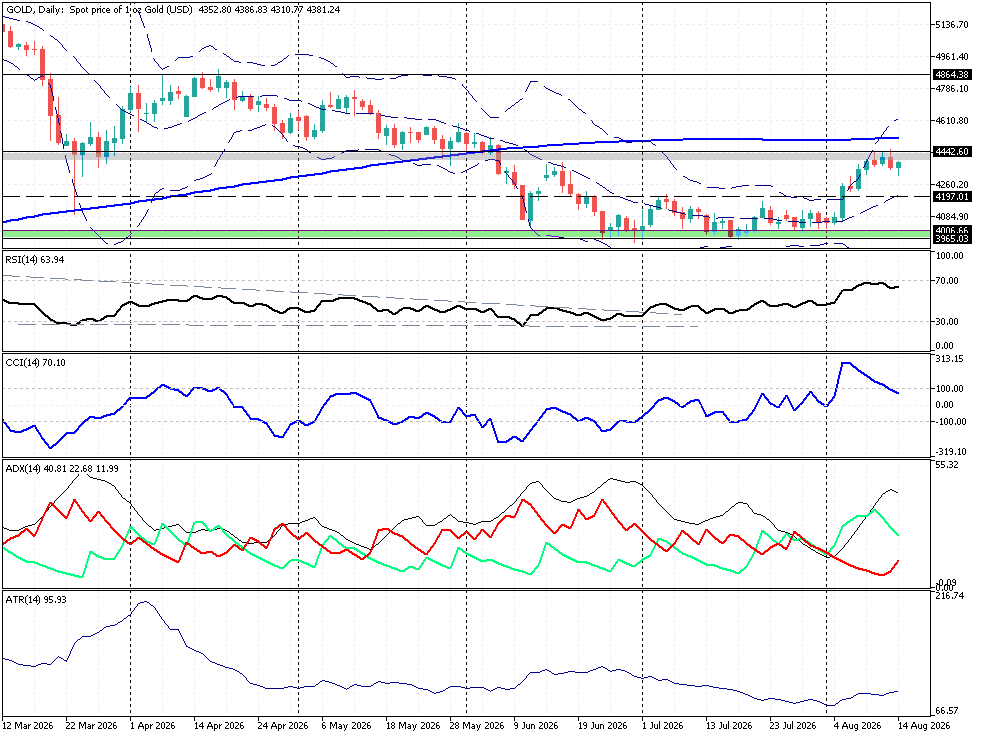Click the ATR scale value 216.74
Viewport: 983px width, 737px height.
click(949, 596)
